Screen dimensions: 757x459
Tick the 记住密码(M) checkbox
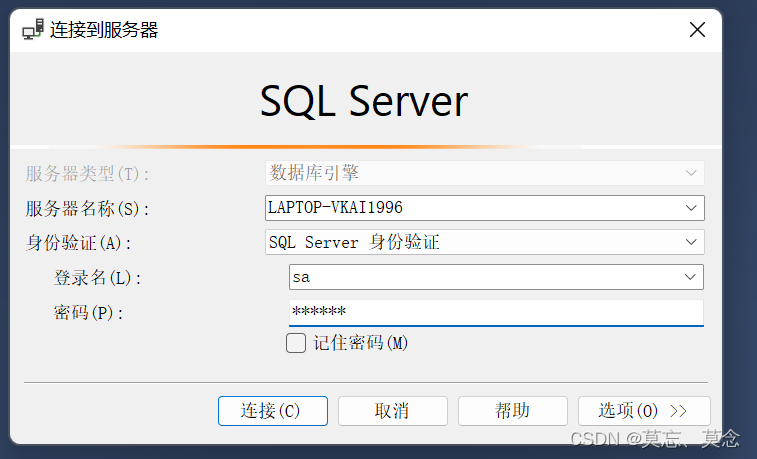[x=296, y=343]
